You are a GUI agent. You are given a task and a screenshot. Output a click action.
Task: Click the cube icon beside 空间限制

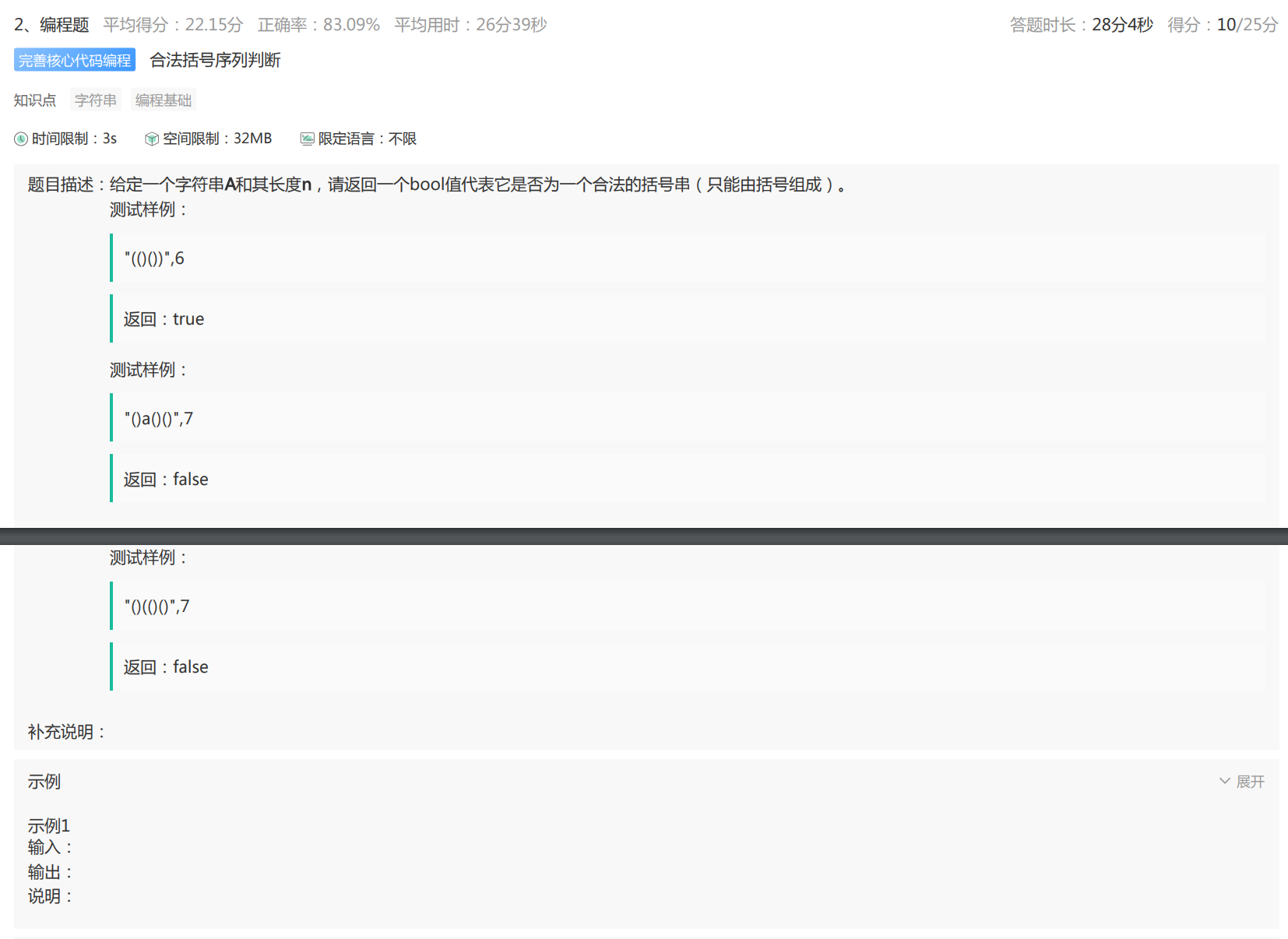pos(152,139)
